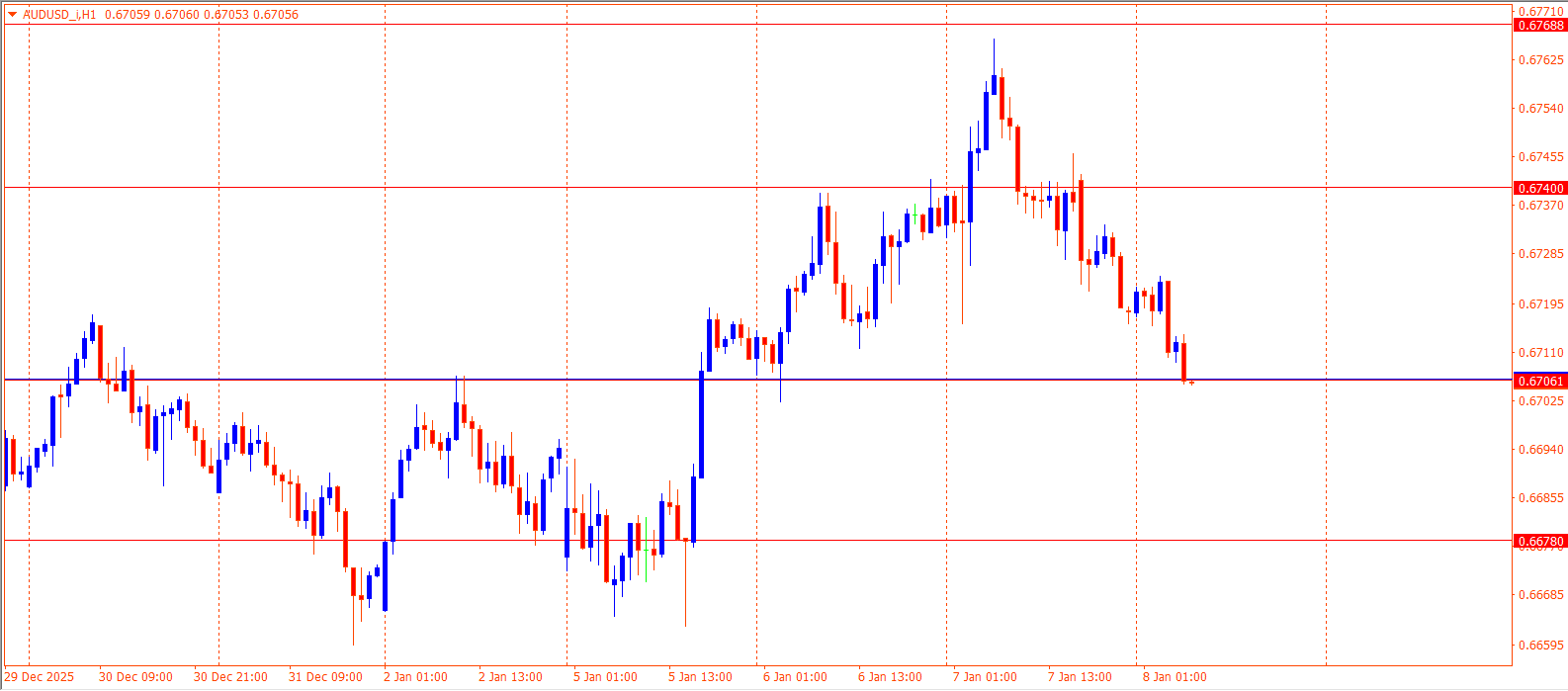1568x691 pixels.
Task: Click the 30 Dec 09:00 time axis label
Action: [135, 677]
